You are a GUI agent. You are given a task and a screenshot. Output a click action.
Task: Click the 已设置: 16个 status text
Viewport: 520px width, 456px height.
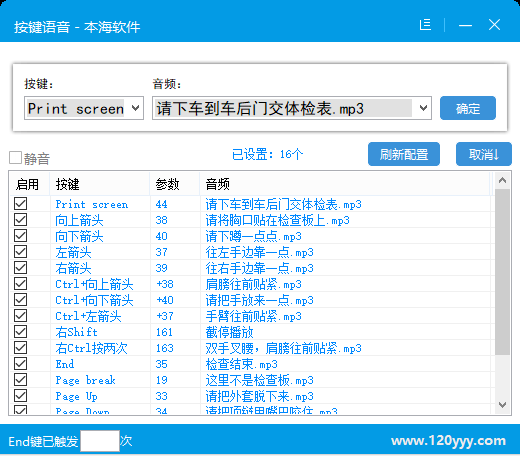267,154
